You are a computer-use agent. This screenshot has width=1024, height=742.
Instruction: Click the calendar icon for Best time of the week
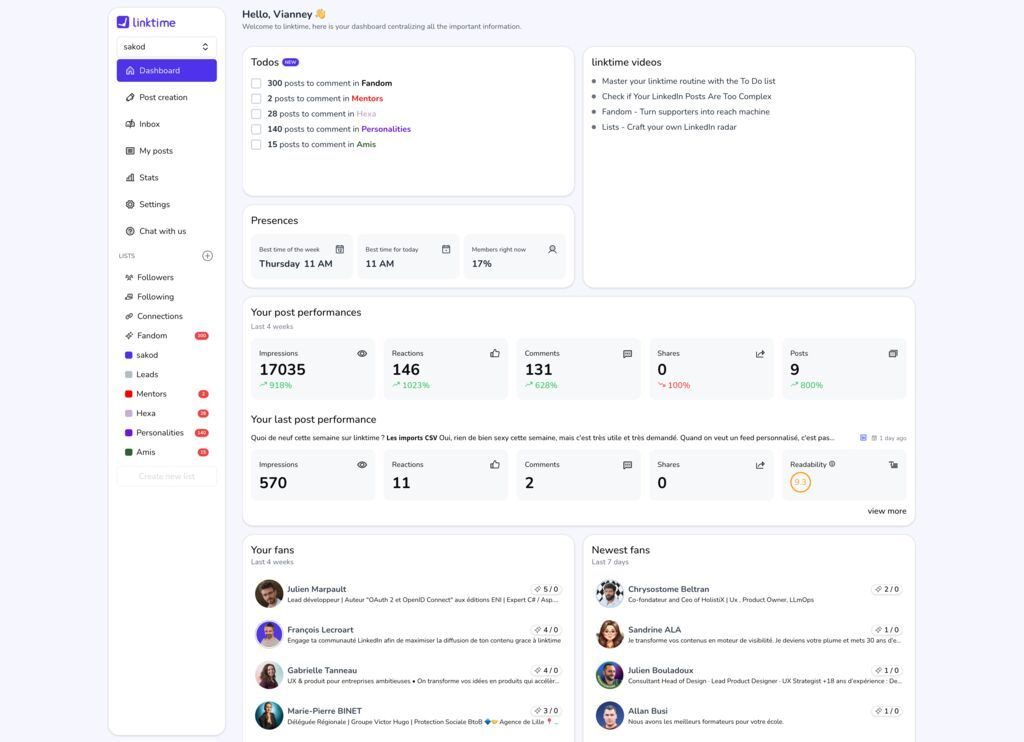pos(340,250)
